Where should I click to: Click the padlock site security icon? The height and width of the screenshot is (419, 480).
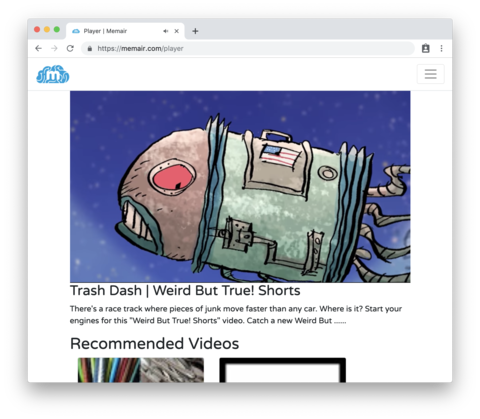90,49
